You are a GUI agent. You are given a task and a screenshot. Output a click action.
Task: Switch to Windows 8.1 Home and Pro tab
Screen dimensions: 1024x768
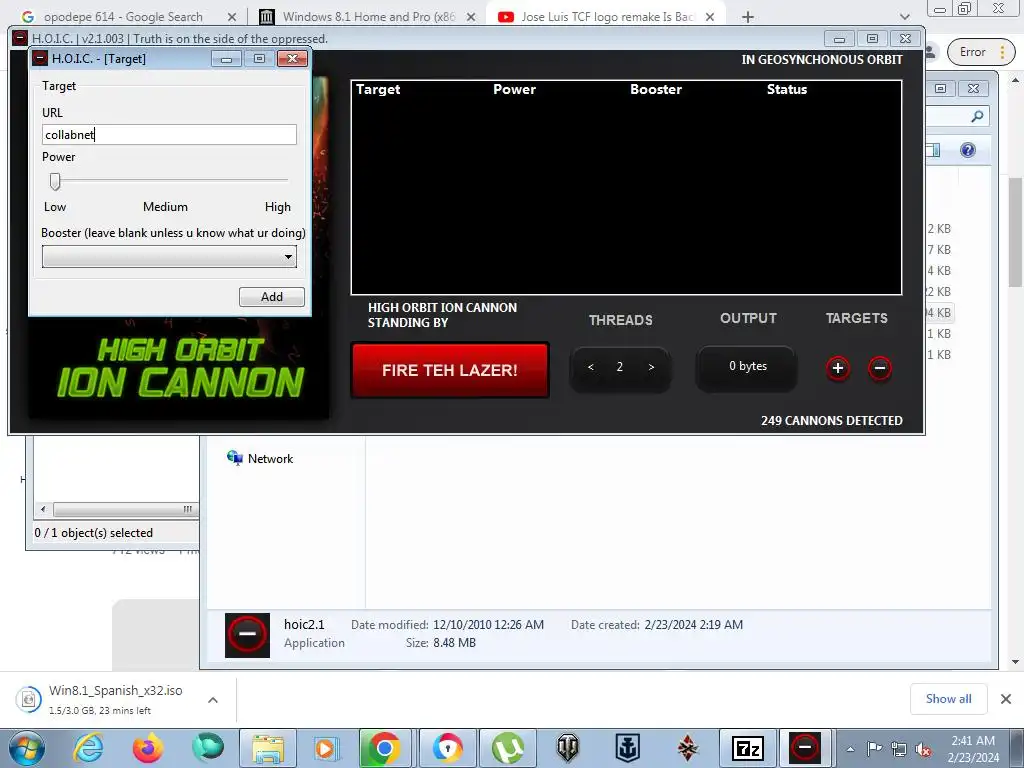coord(368,16)
